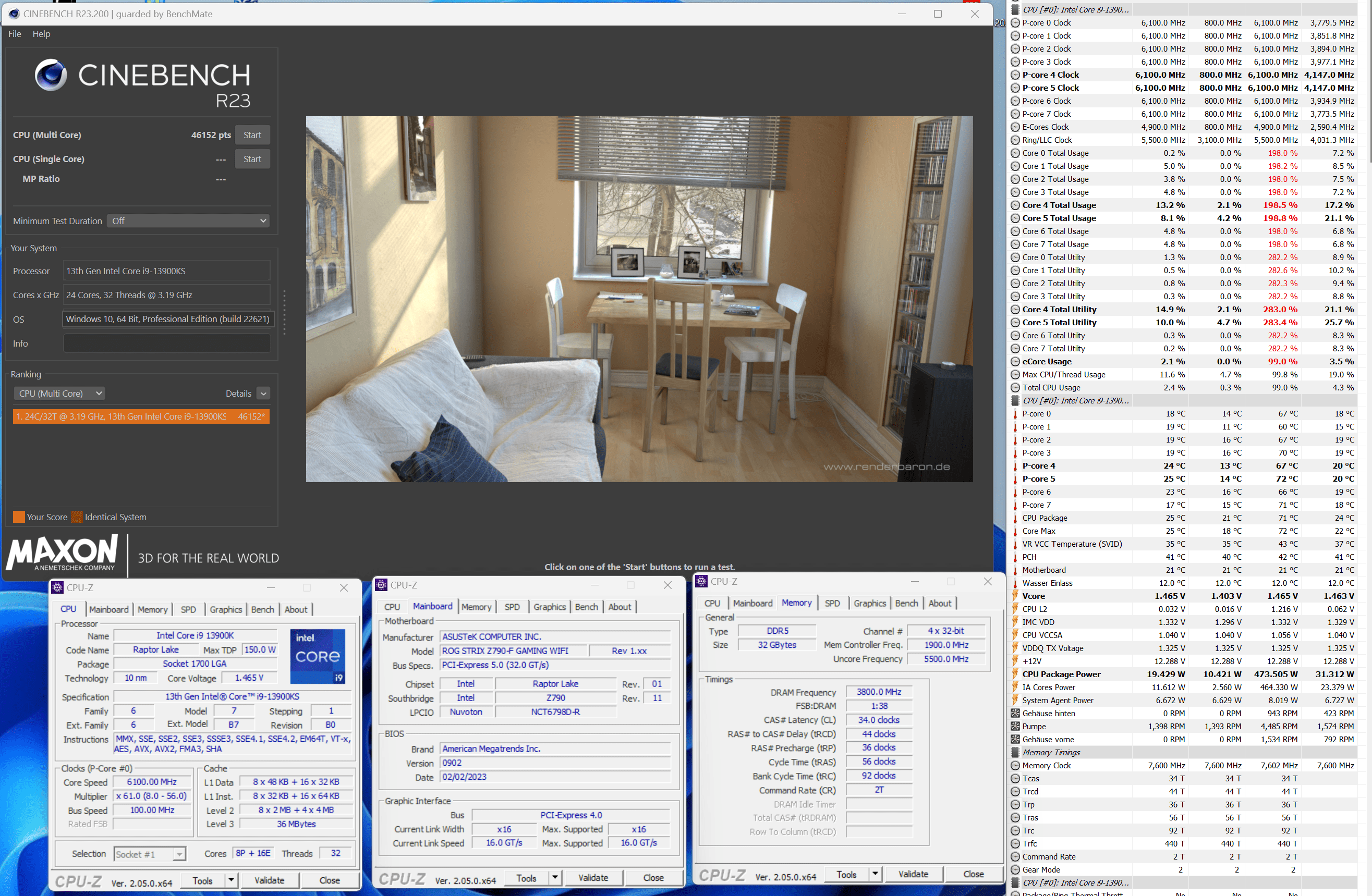The height and width of the screenshot is (896, 1372).
Task: Switch to the SPD tab in the Mainboard CPU-Z window
Action: (512, 607)
